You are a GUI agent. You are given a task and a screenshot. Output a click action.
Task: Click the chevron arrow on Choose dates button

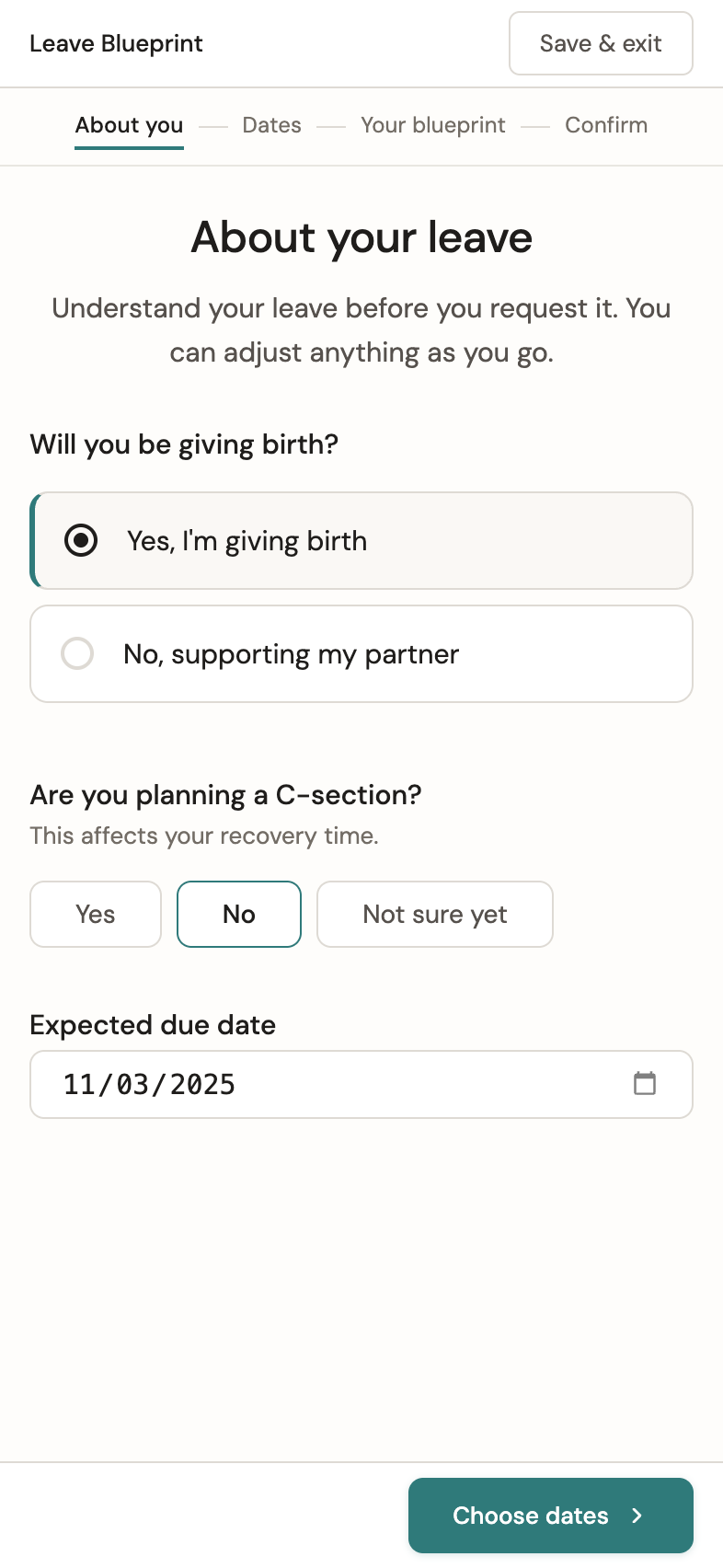638,1515
